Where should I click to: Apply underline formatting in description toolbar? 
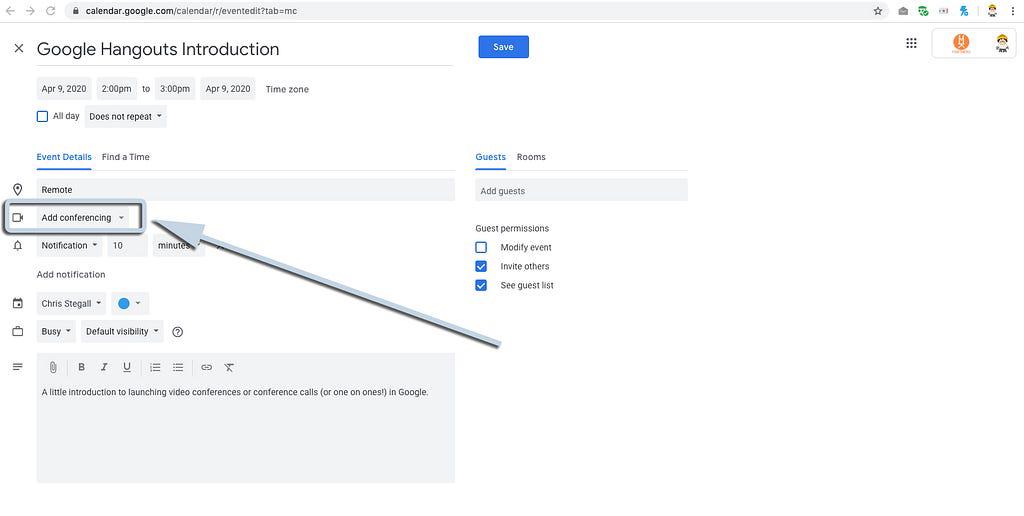point(127,367)
